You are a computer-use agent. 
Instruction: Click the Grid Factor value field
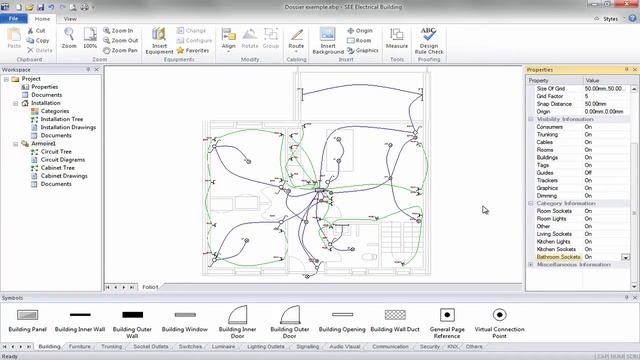[x=606, y=96]
